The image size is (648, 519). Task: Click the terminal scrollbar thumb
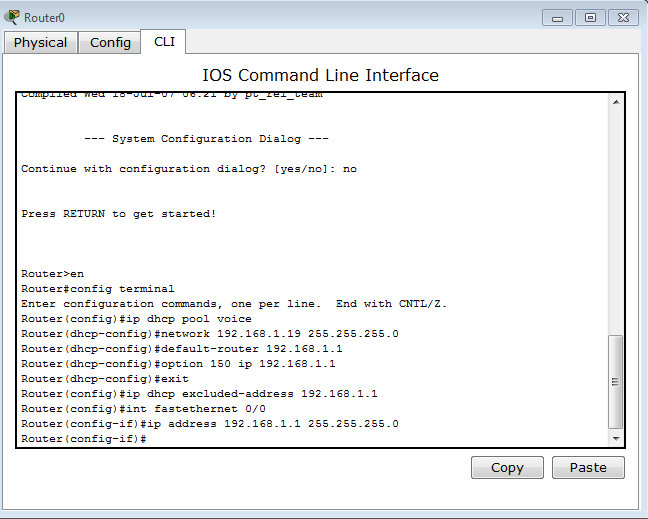(x=616, y=382)
